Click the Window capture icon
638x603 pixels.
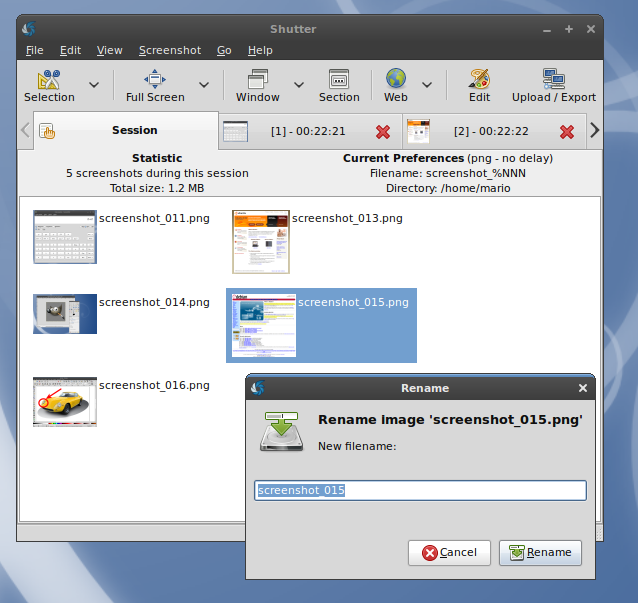coord(257,80)
